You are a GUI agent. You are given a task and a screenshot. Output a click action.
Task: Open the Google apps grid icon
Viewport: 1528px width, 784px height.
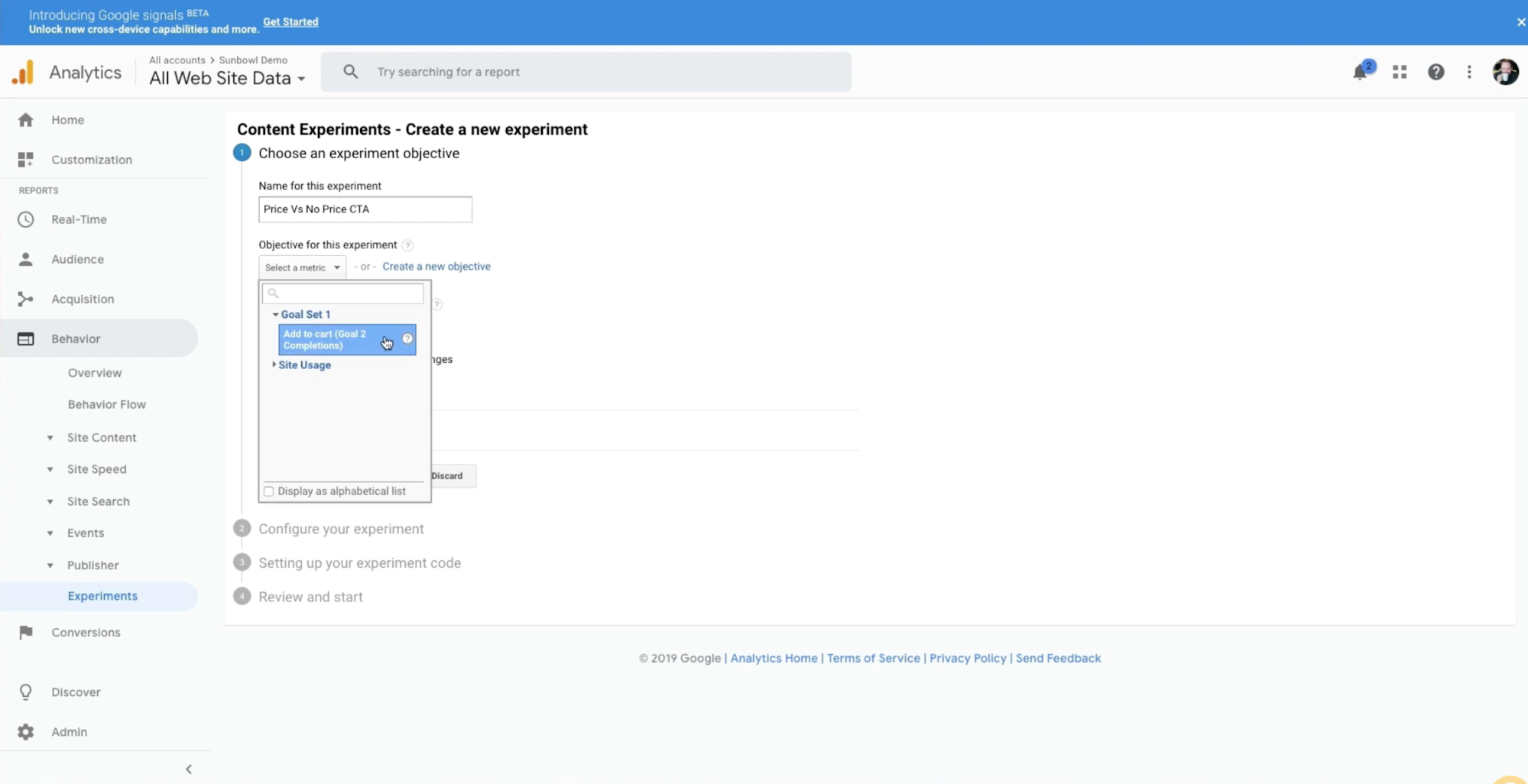click(1400, 72)
